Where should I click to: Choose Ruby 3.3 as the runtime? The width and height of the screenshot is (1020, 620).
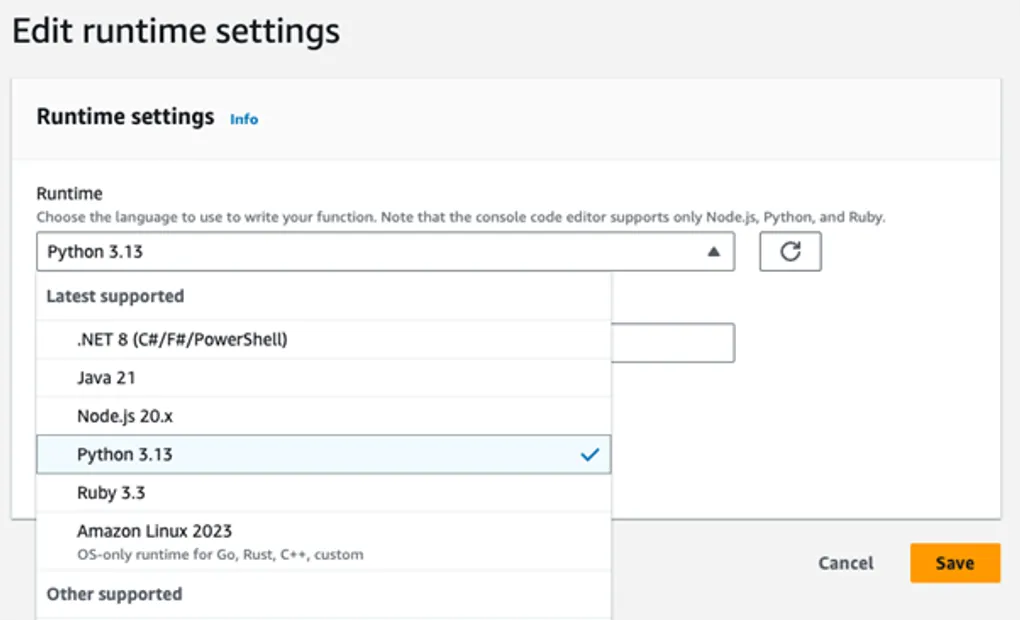(111, 493)
